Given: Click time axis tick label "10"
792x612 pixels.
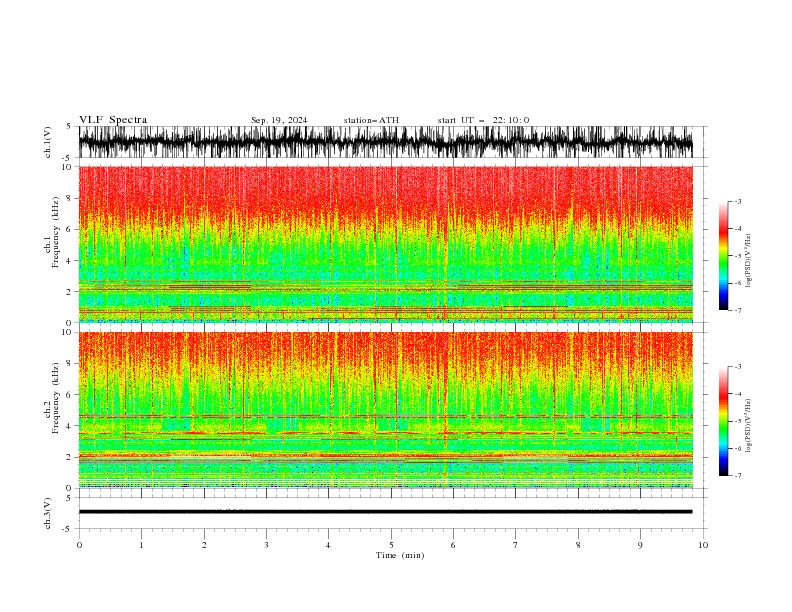Looking at the screenshot, I should pos(703,545).
